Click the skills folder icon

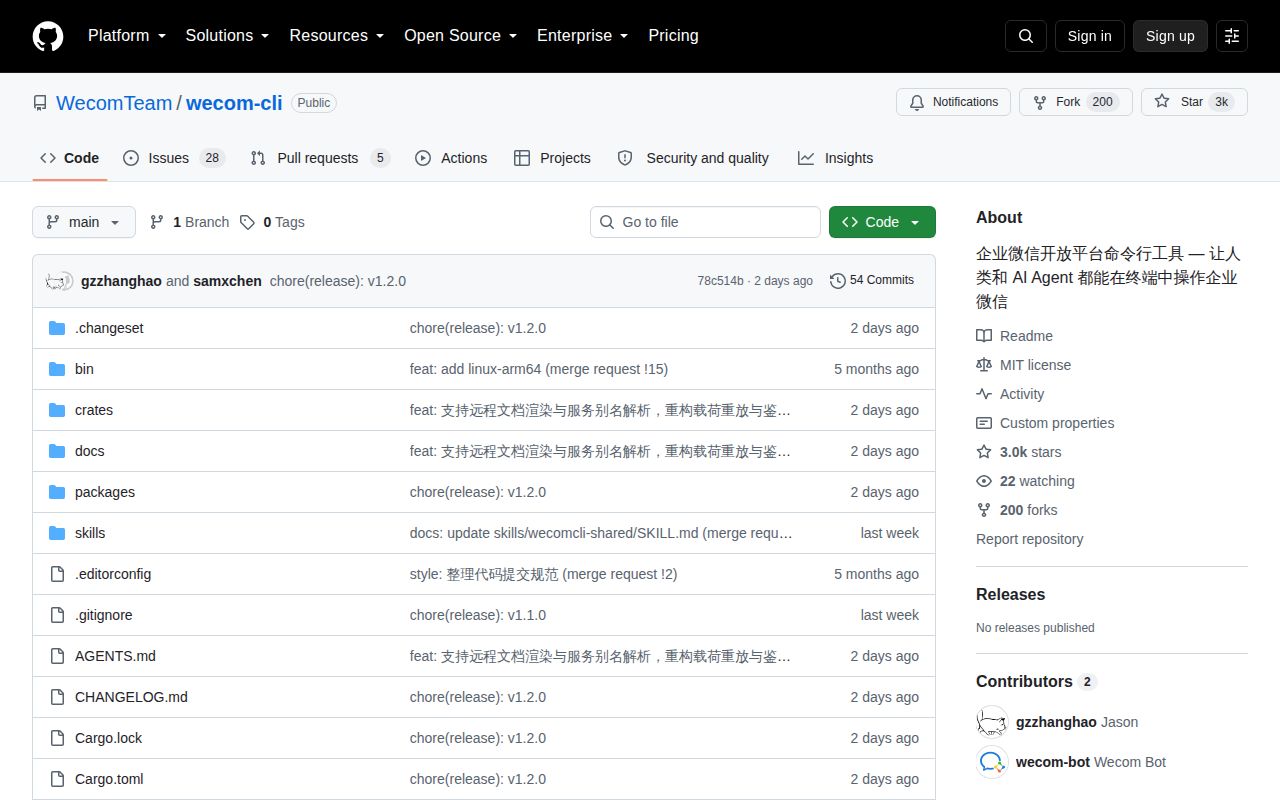(x=57, y=533)
